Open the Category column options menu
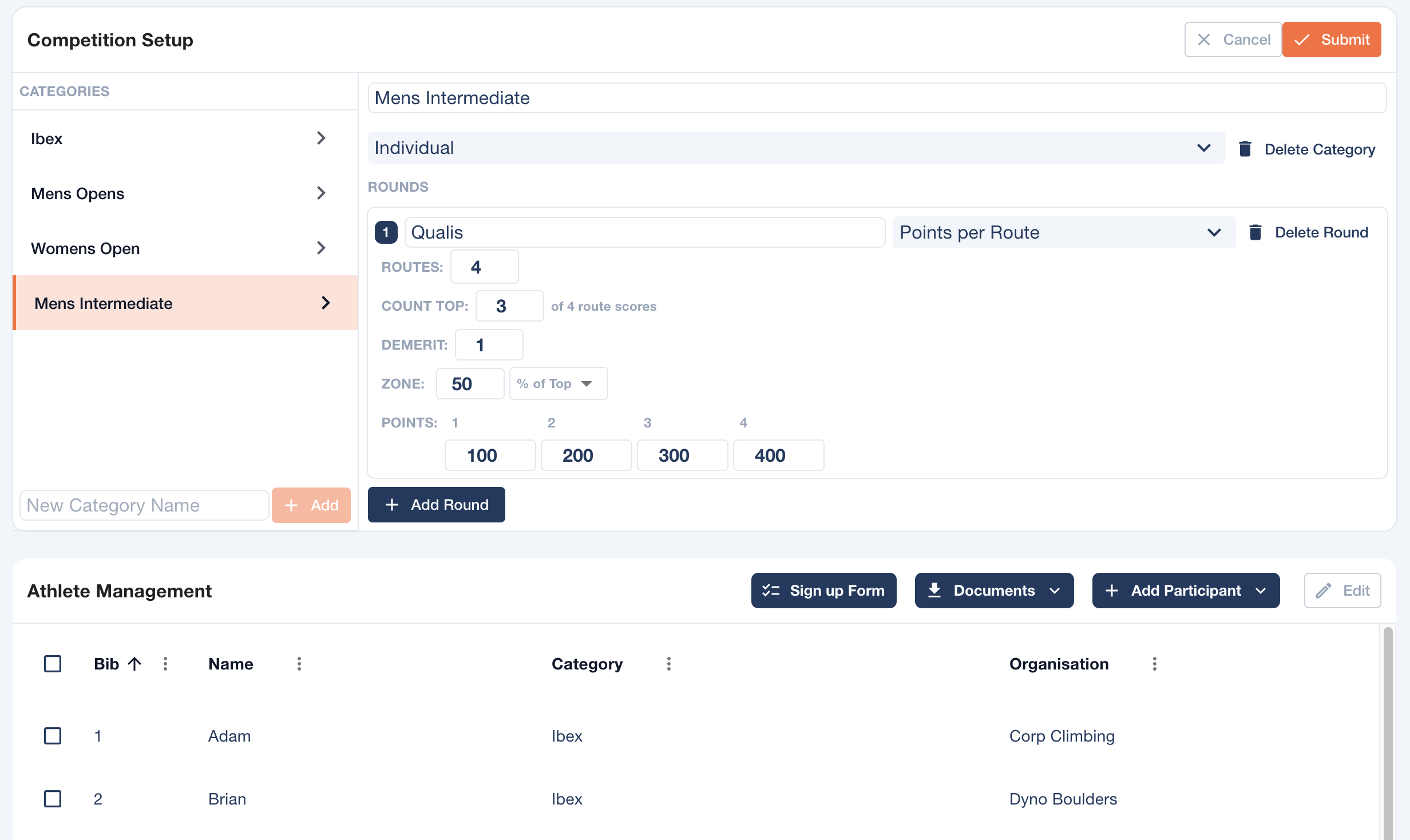 (669, 664)
